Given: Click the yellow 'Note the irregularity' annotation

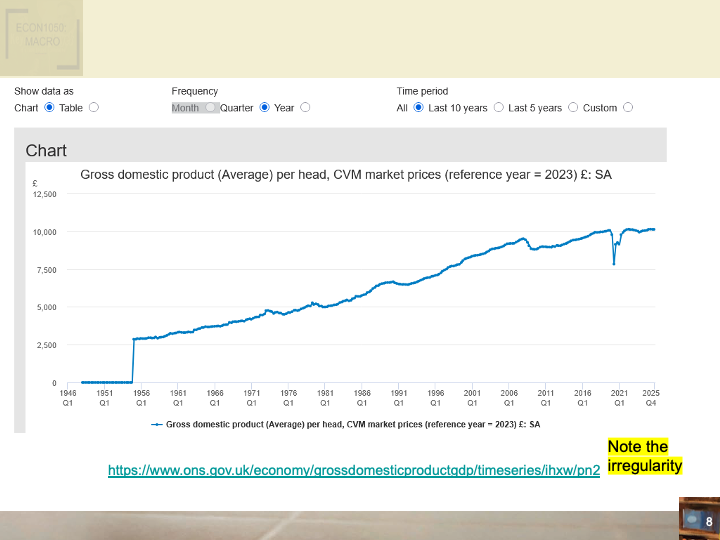Looking at the screenshot, I should tap(644, 456).
